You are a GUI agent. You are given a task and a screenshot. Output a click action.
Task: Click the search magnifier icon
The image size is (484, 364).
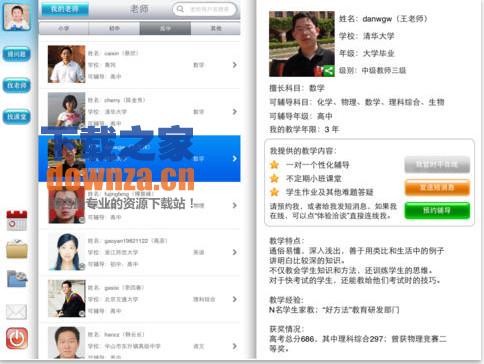(x=180, y=9)
